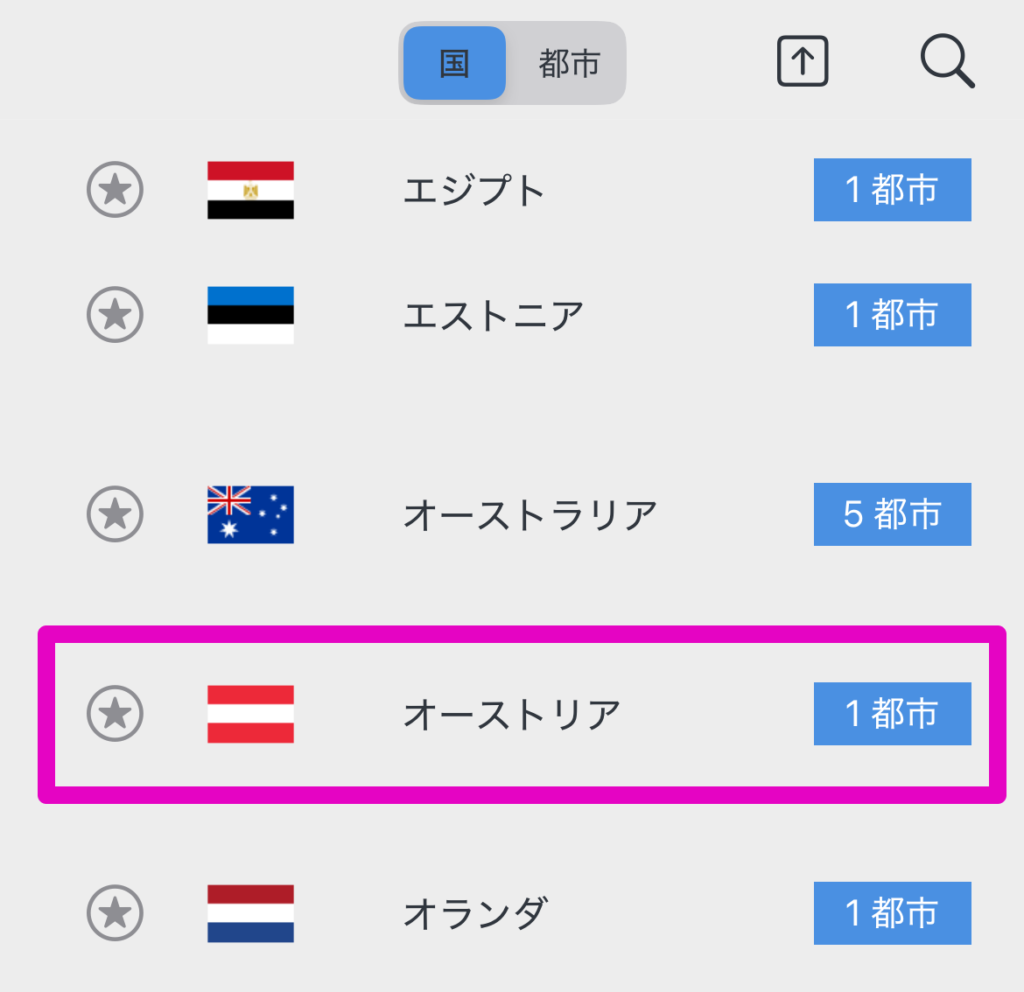
Task: Select the Australia flag icon
Action: click(249, 514)
